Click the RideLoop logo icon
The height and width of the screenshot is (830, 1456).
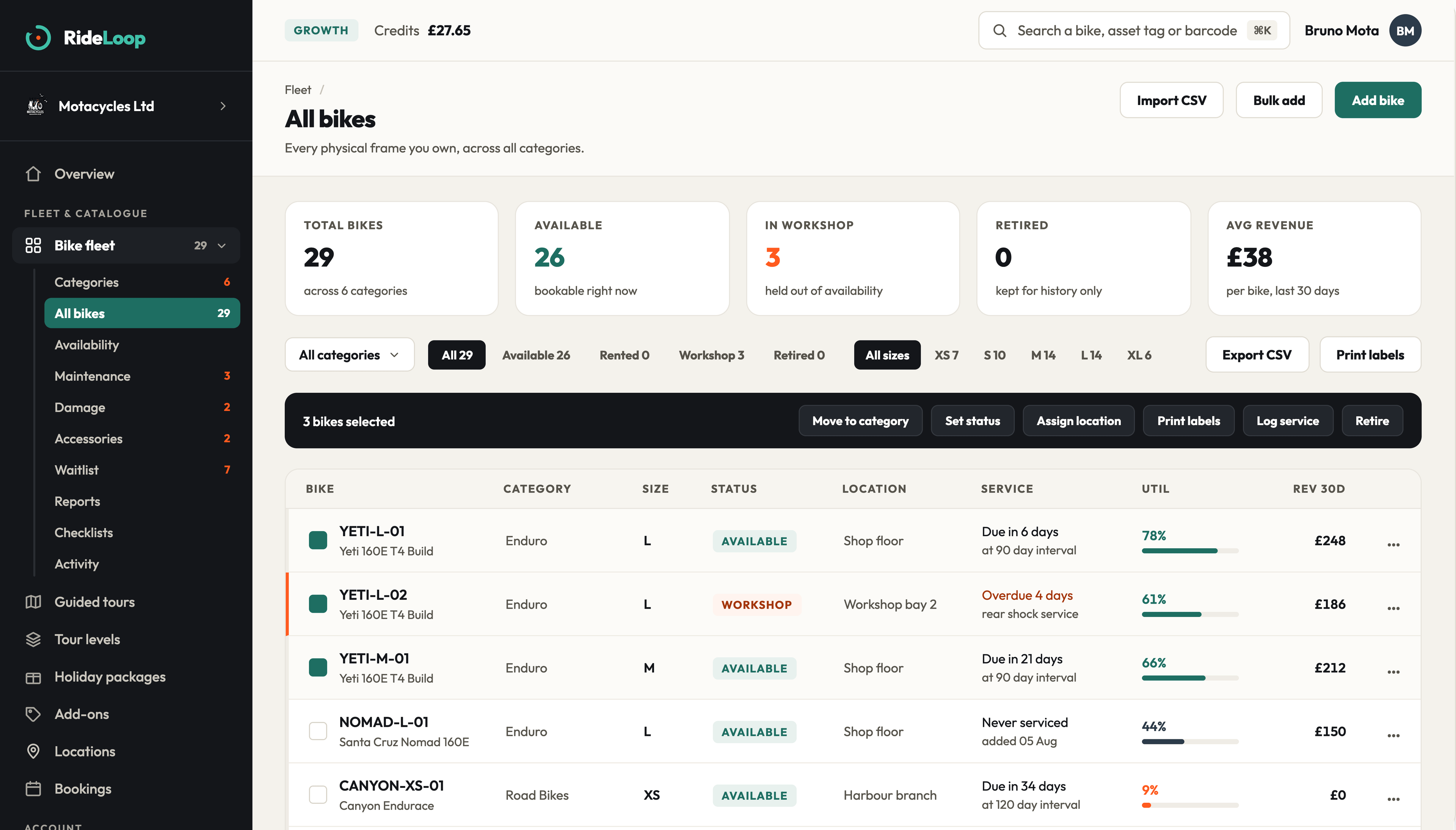38,38
